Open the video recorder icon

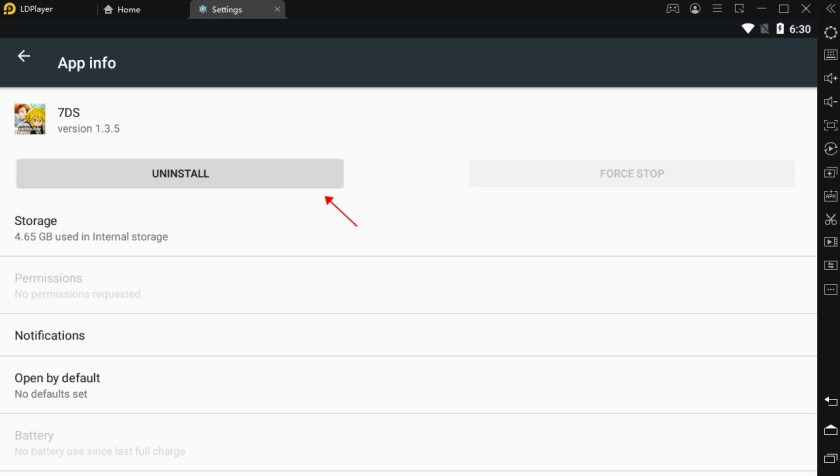coord(830,242)
